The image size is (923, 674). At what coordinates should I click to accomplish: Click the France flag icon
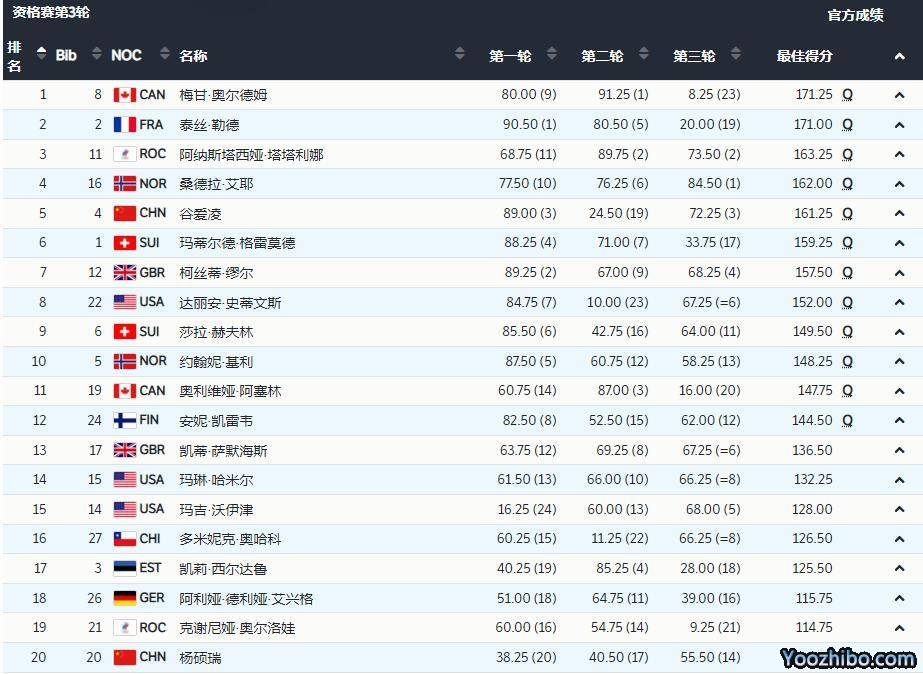pos(124,125)
